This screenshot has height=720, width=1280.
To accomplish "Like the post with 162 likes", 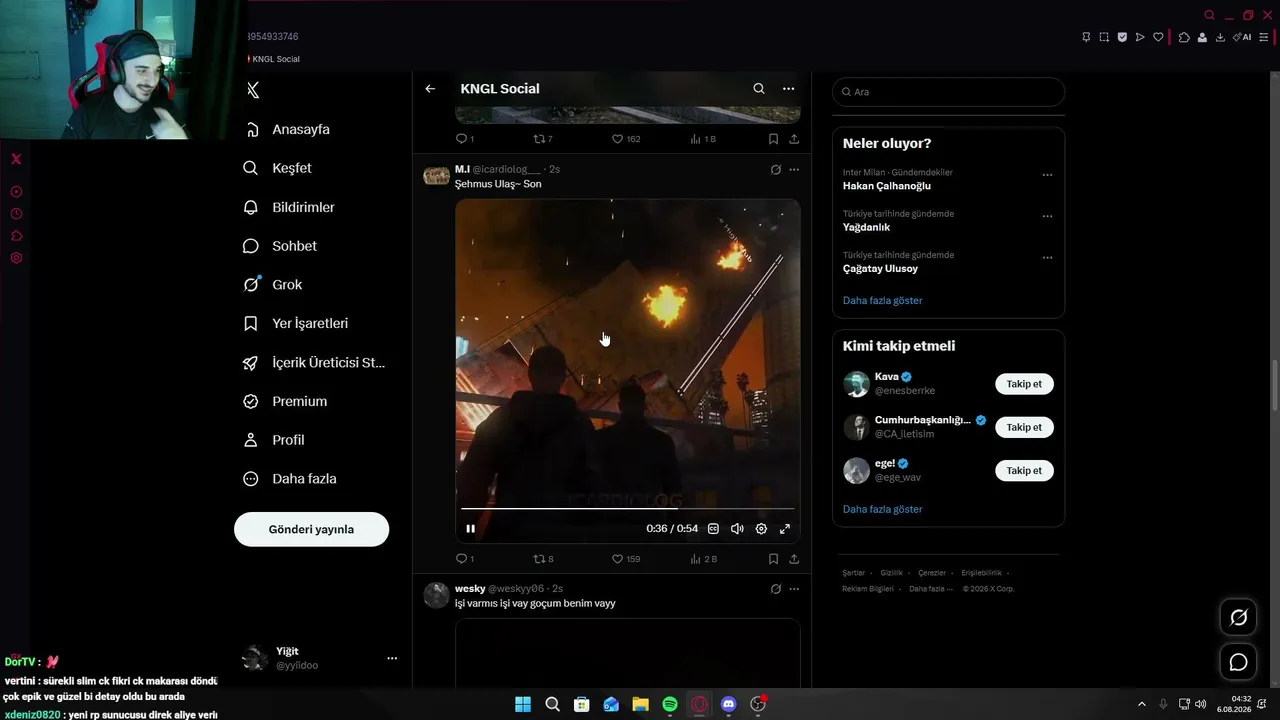I will tap(626, 139).
